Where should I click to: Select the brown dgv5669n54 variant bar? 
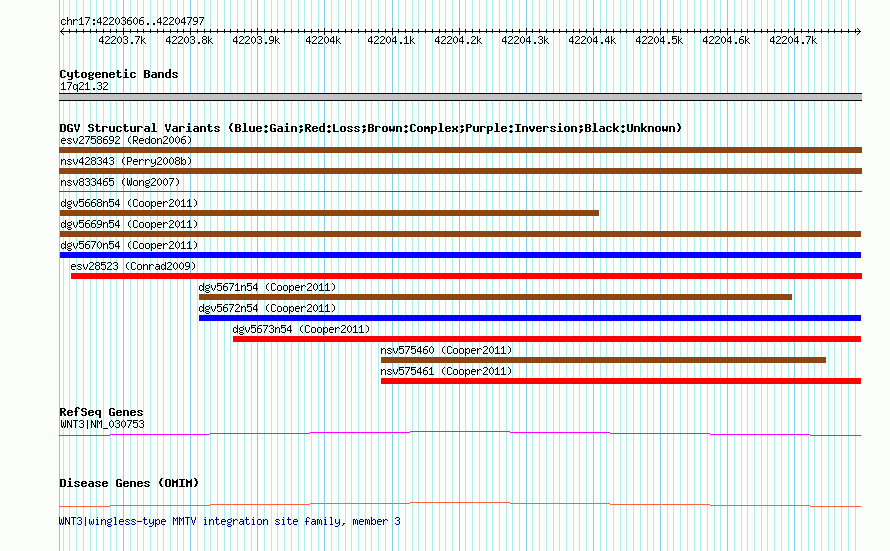coord(460,234)
